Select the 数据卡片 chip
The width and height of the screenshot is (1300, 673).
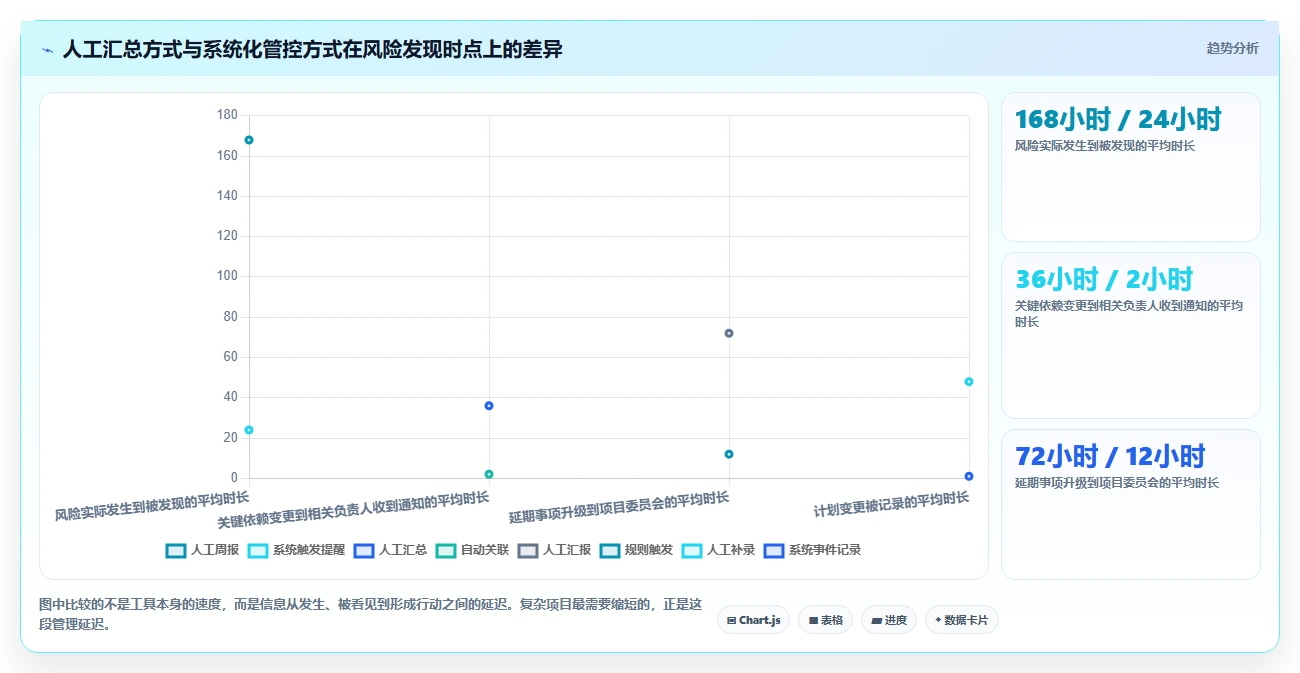coord(961,620)
